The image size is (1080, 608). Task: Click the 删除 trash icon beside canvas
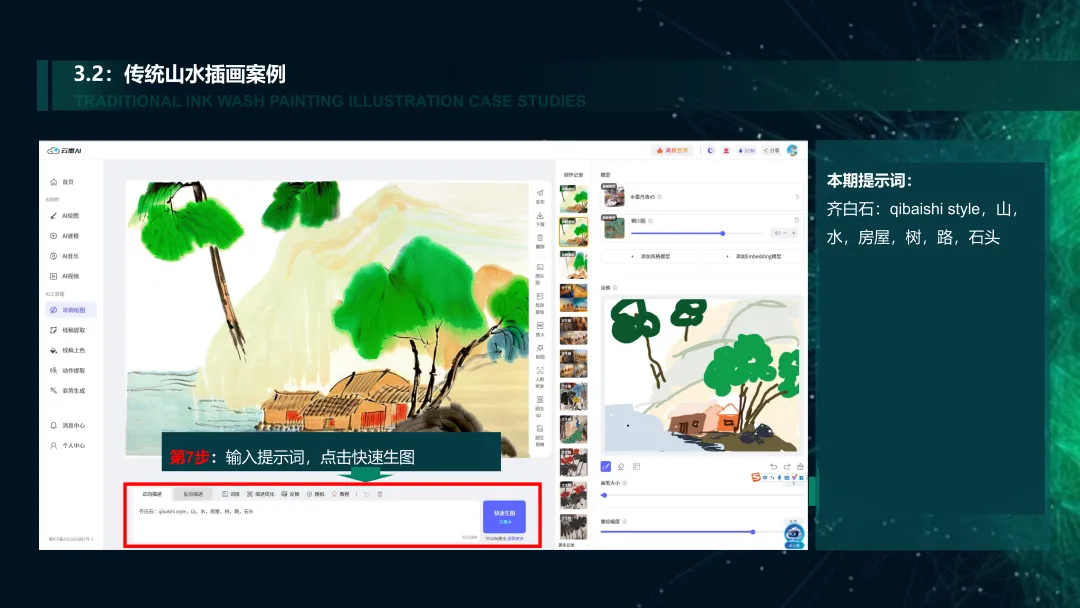[540, 238]
